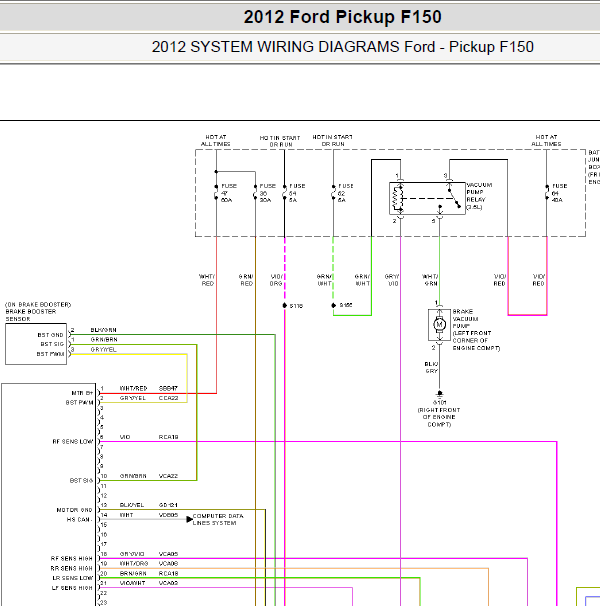
Task: Click Computer Data Lines System reference
Action: click(x=207, y=518)
